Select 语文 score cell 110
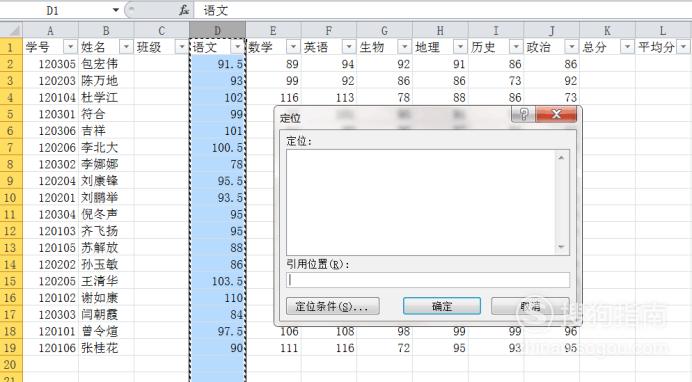692x382 pixels. (x=217, y=297)
